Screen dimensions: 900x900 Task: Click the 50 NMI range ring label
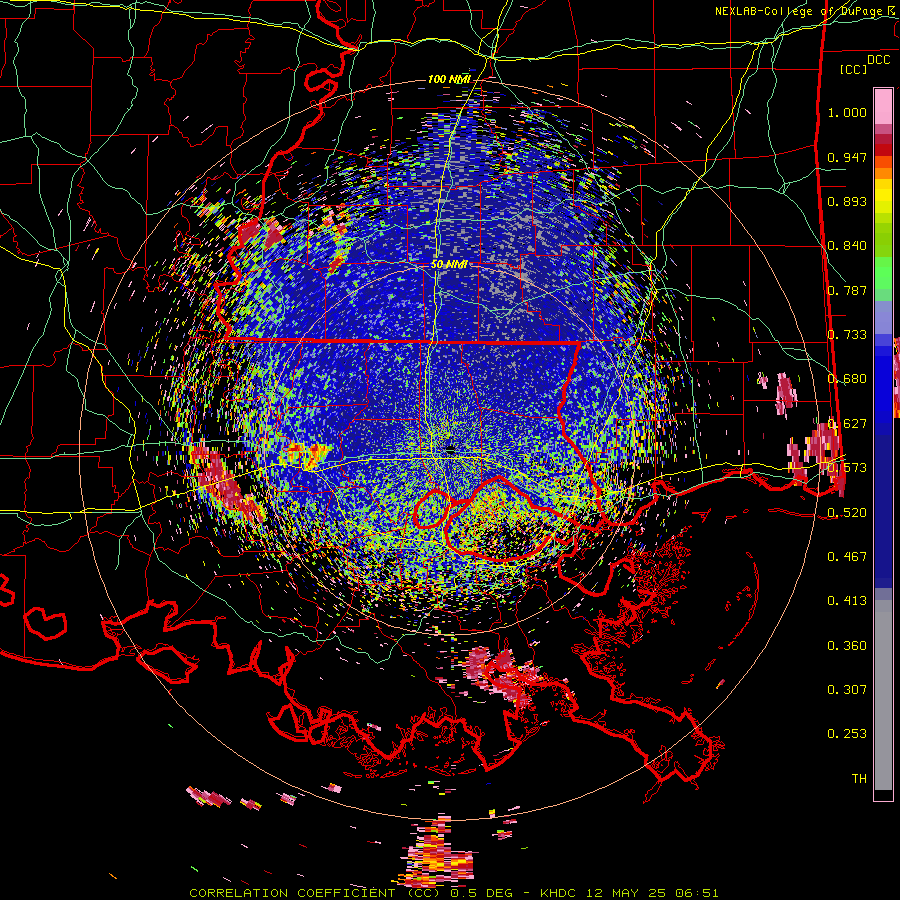coord(449,264)
